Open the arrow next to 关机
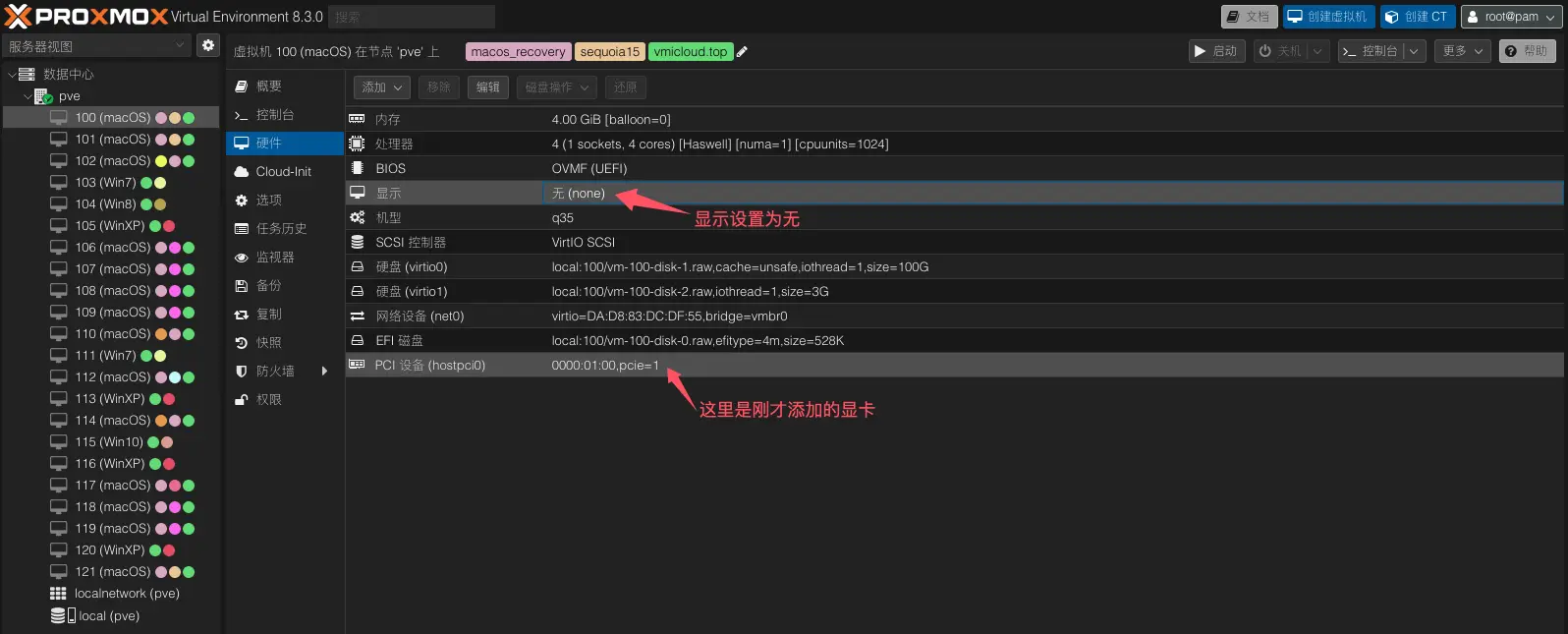Image resolution: width=1568 pixels, height=634 pixels. 1318,51
